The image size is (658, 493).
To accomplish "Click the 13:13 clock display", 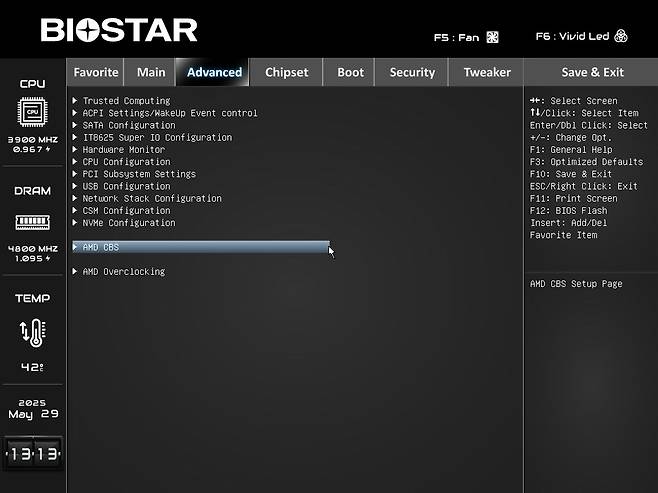I will point(33,454).
